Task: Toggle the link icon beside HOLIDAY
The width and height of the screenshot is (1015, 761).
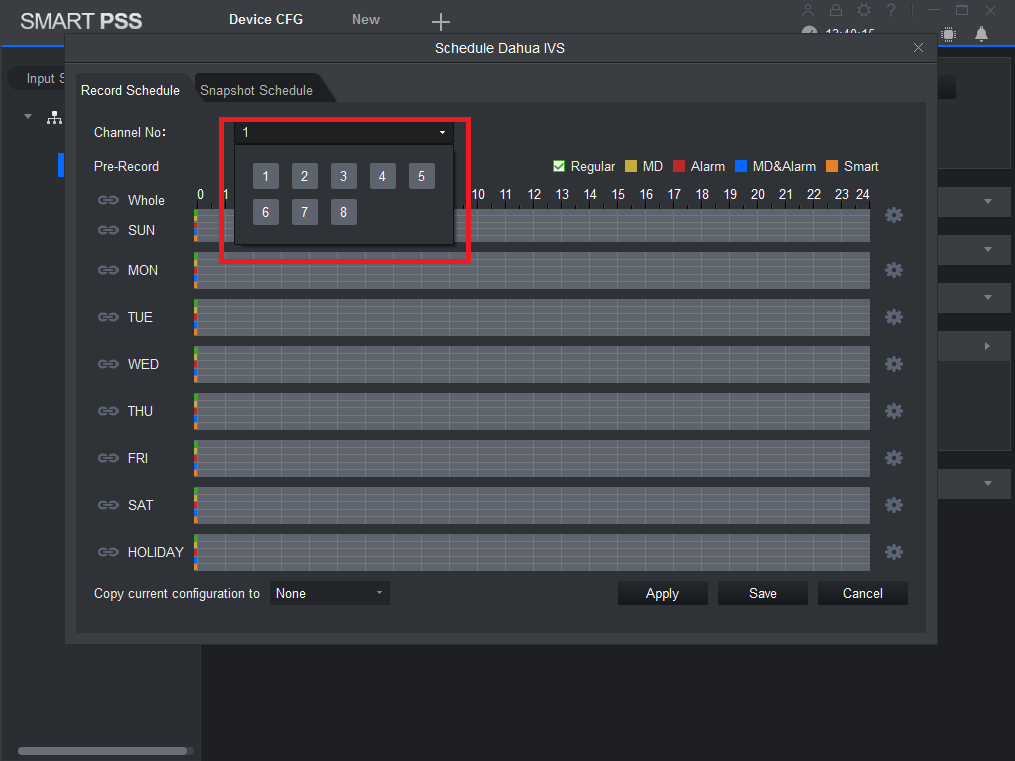Action: (x=108, y=552)
